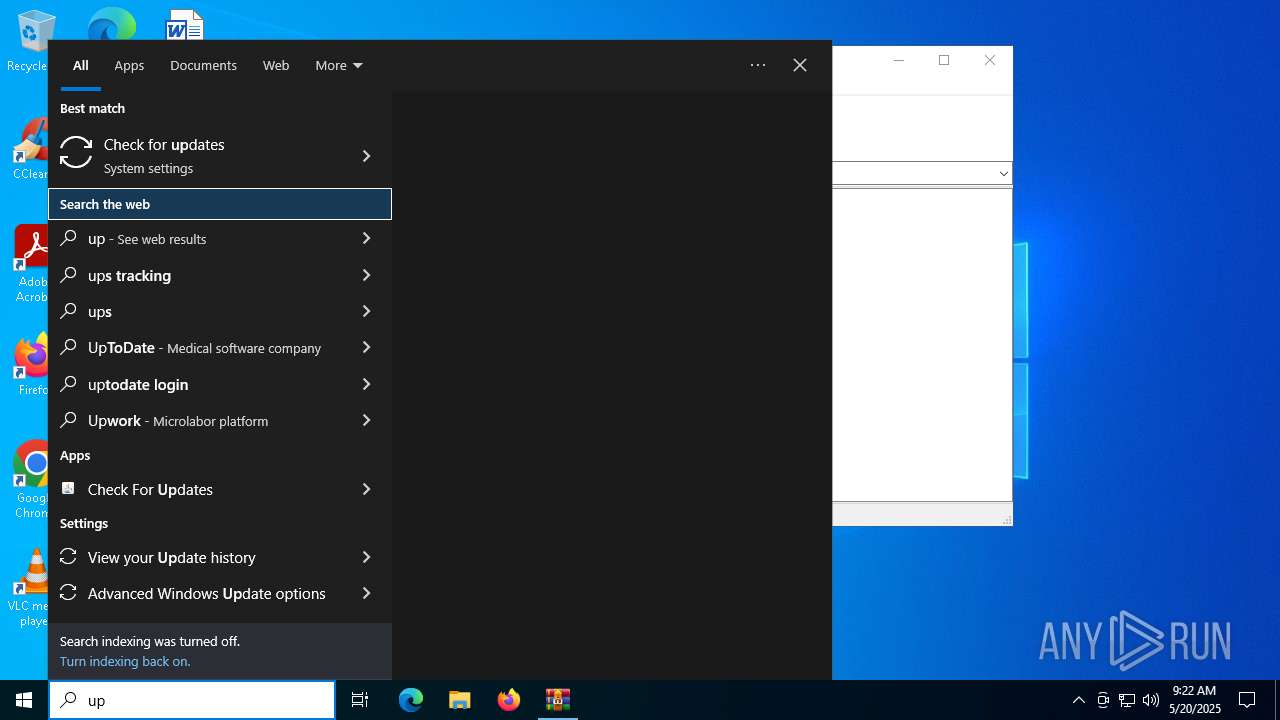Image resolution: width=1280 pixels, height=720 pixels.
Task: Open Advanced Windows Update options
Action: point(220,593)
